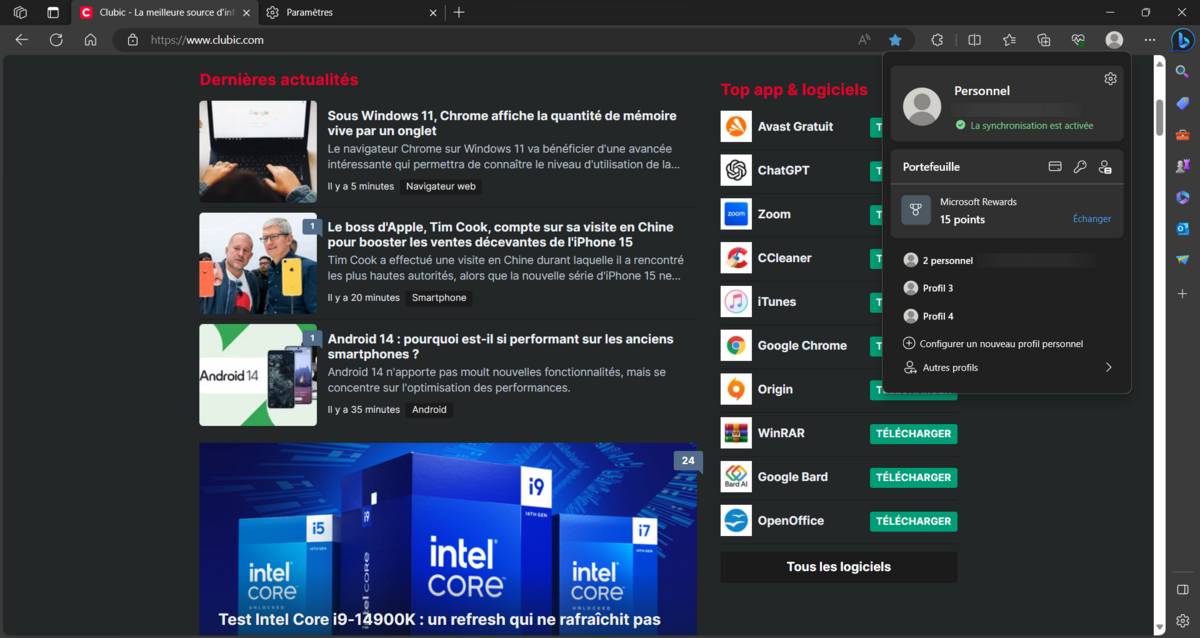Click TÉLÉCHARGER button for Google Bard
This screenshot has height=638, width=1200.
click(913, 477)
